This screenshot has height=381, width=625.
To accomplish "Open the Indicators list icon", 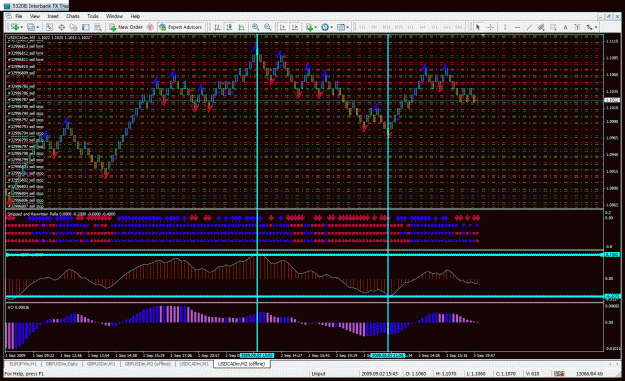I will tap(309, 27).
